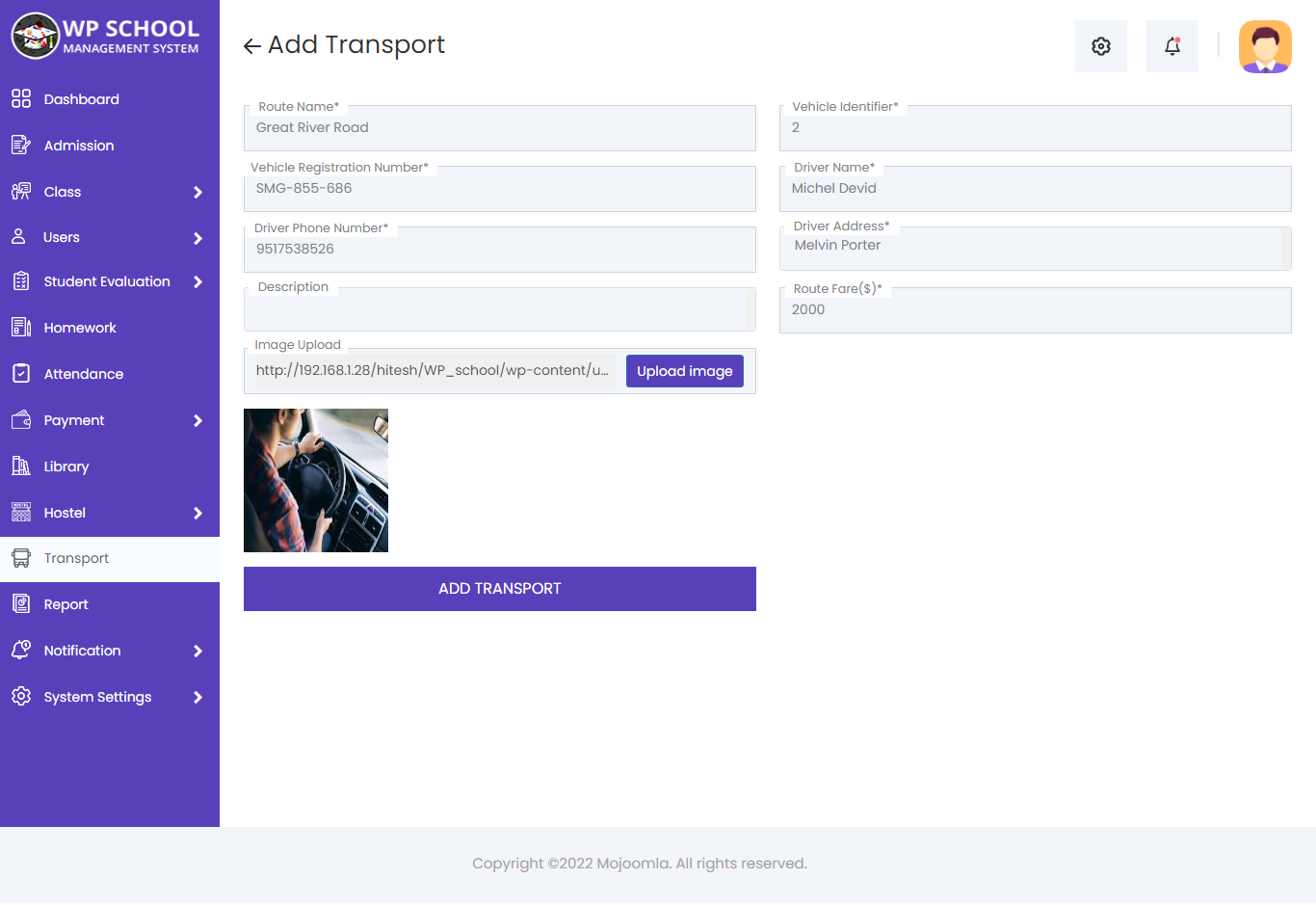Click the System Settings gear icon
1316x905 pixels.
pos(21,696)
